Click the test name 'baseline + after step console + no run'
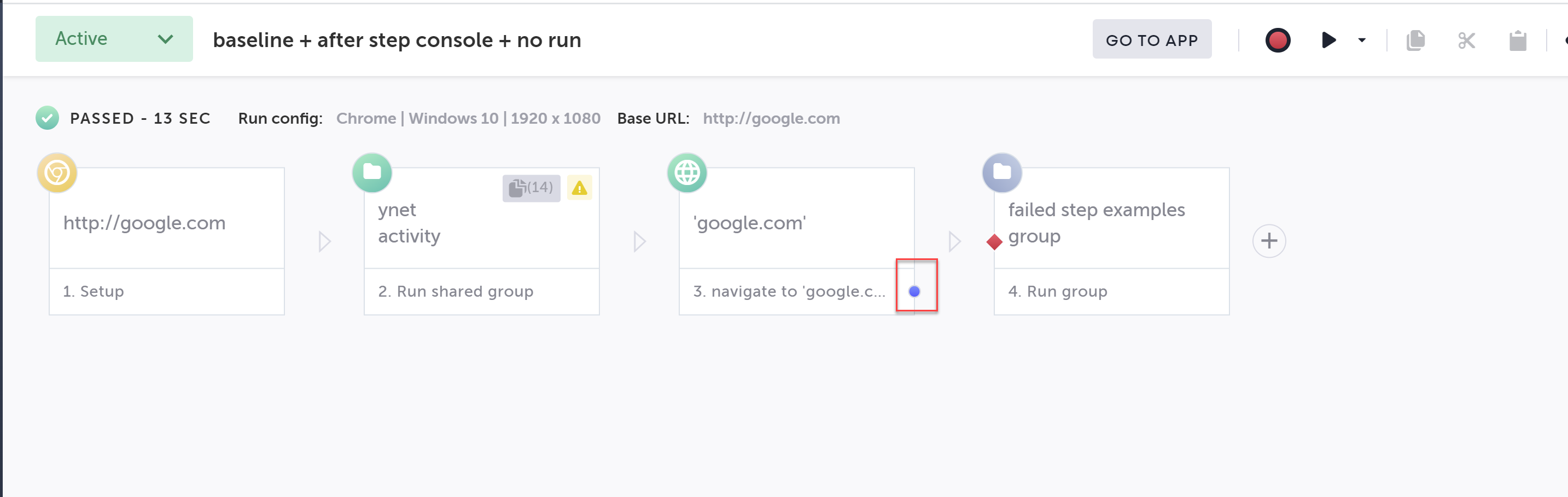The image size is (1568, 497). pos(397,39)
